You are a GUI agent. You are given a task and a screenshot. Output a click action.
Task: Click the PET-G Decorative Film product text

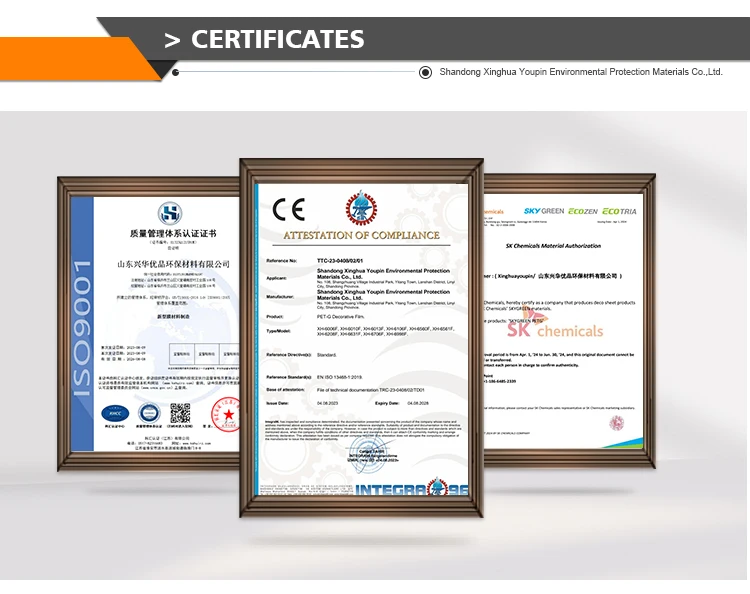tap(341, 317)
